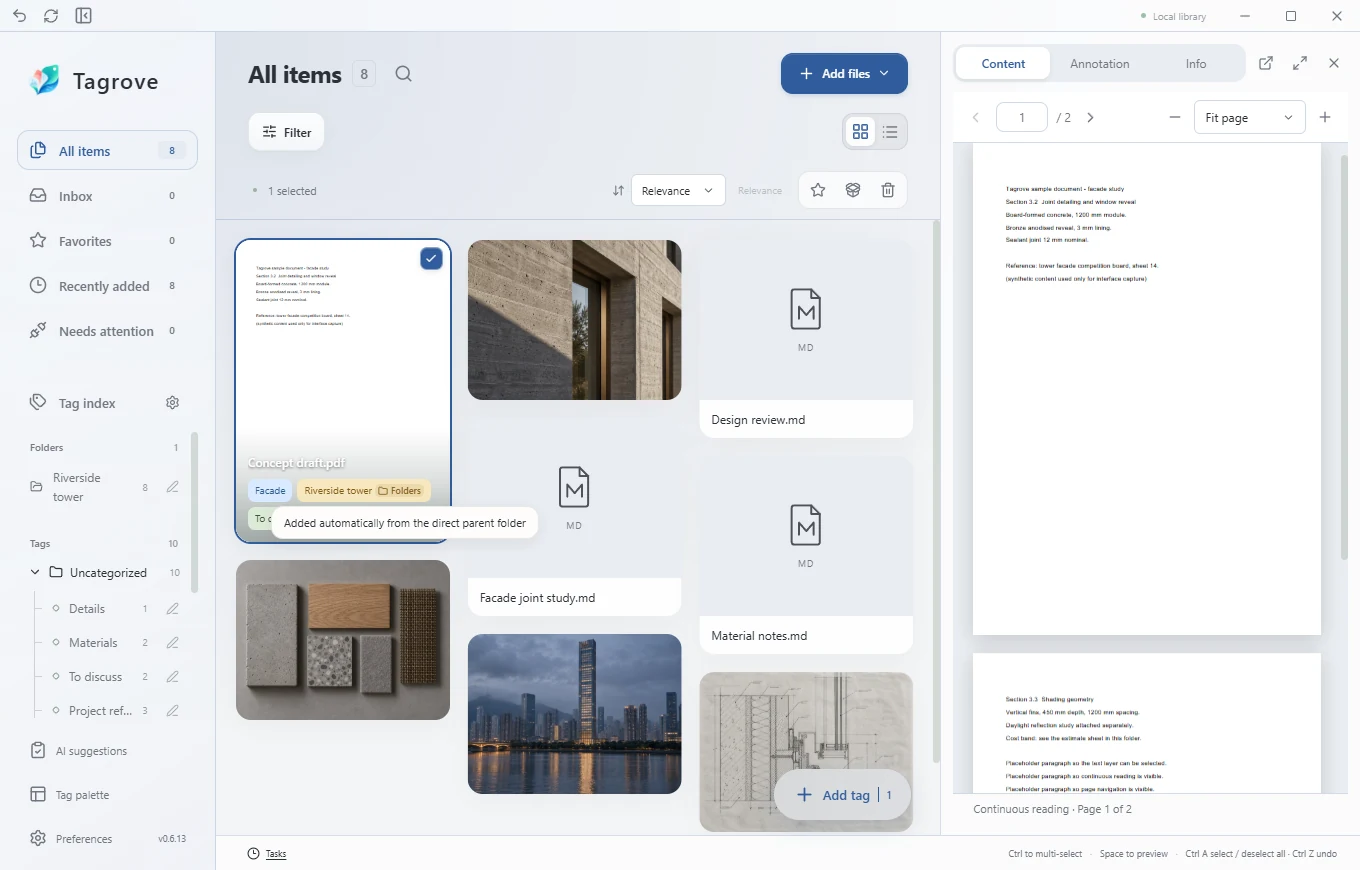
Task: Click the undo arrow icon in title bar
Action: click(x=20, y=16)
